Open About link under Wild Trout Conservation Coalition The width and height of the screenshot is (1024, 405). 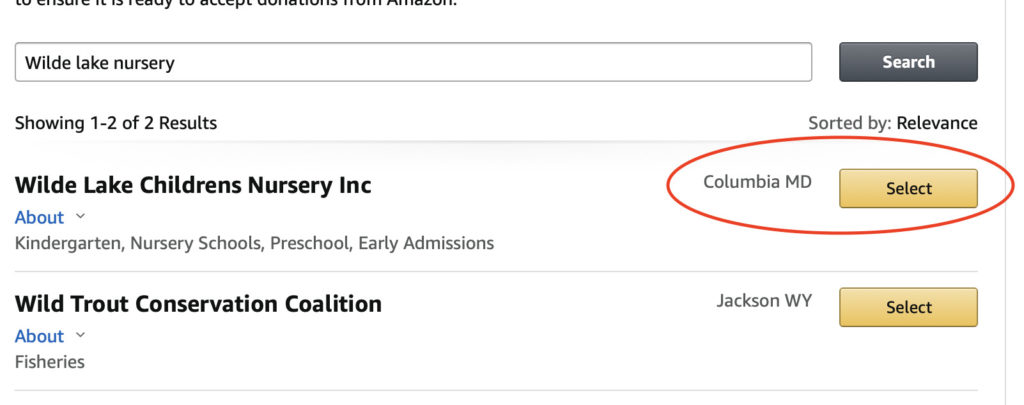[39, 336]
